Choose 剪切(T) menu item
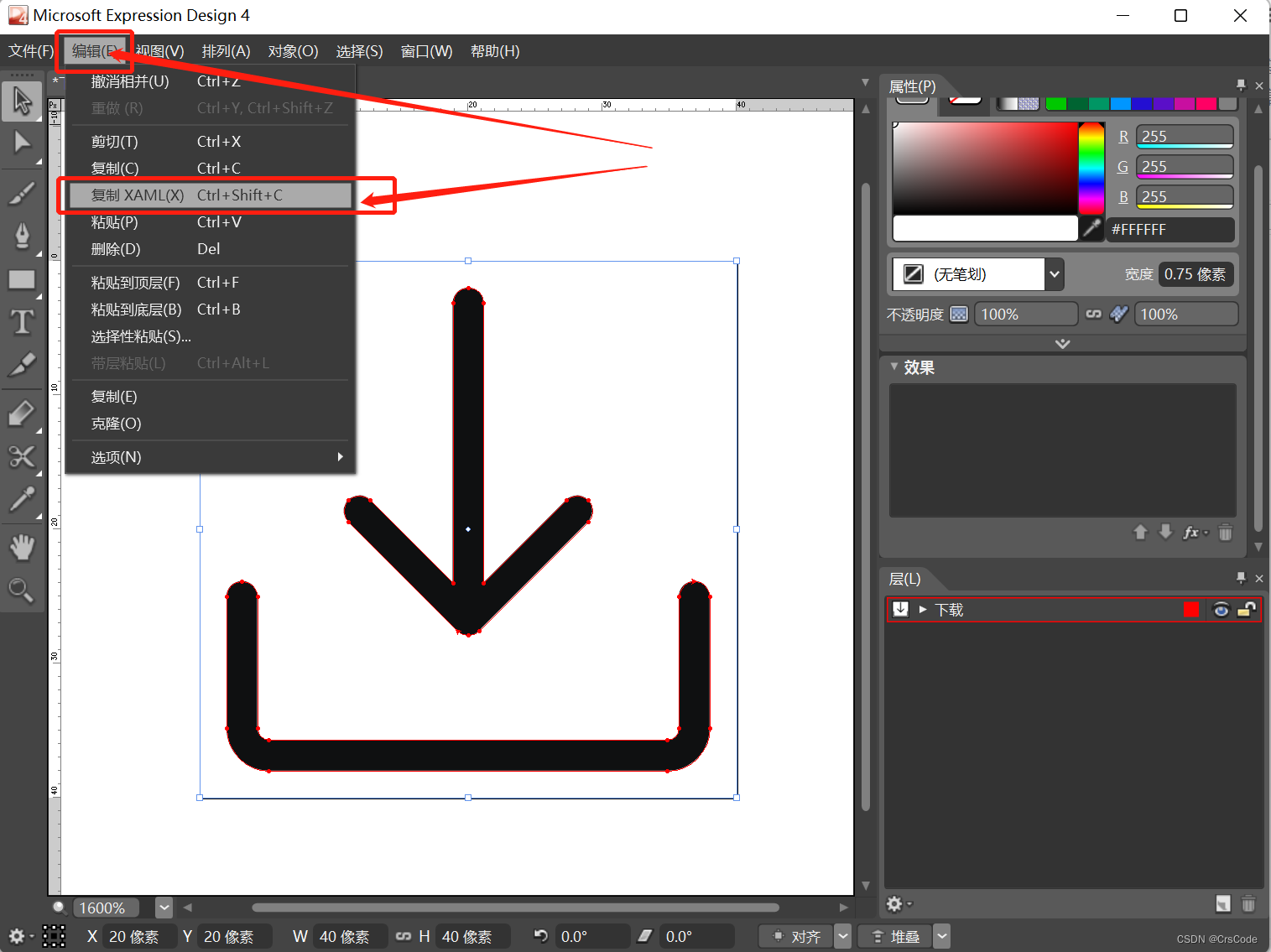1271x952 pixels. pyautogui.click(x=210, y=142)
